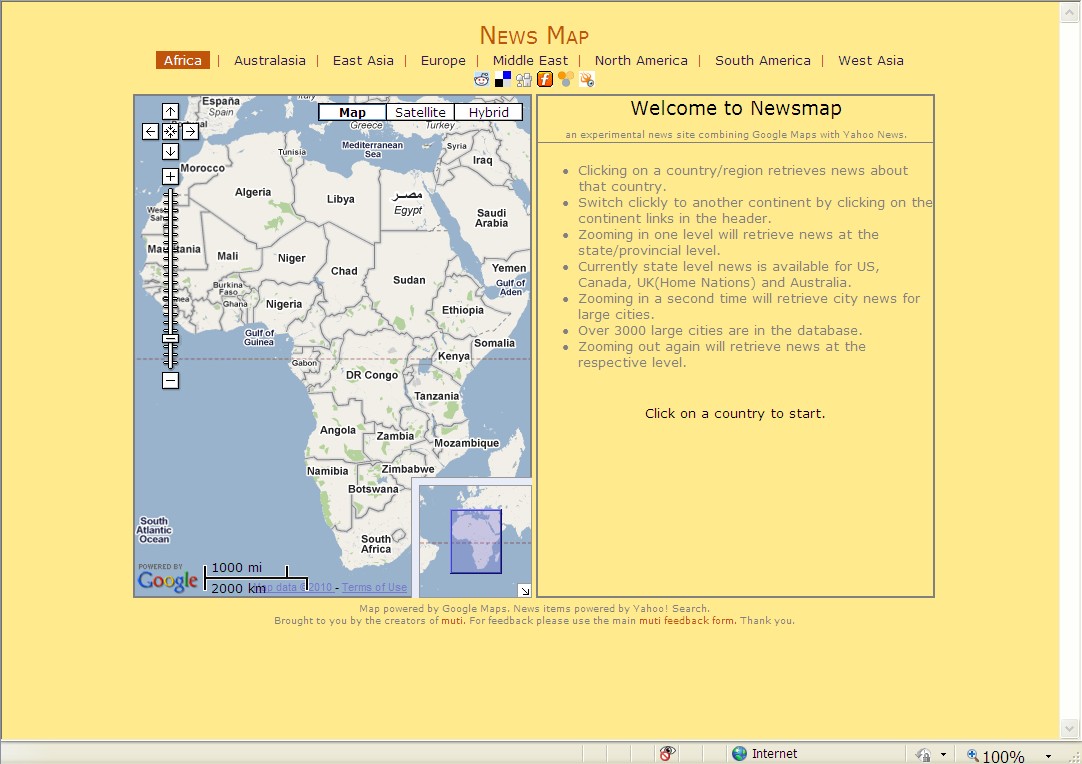Click the Reddit sharing icon

click(x=481, y=79)
